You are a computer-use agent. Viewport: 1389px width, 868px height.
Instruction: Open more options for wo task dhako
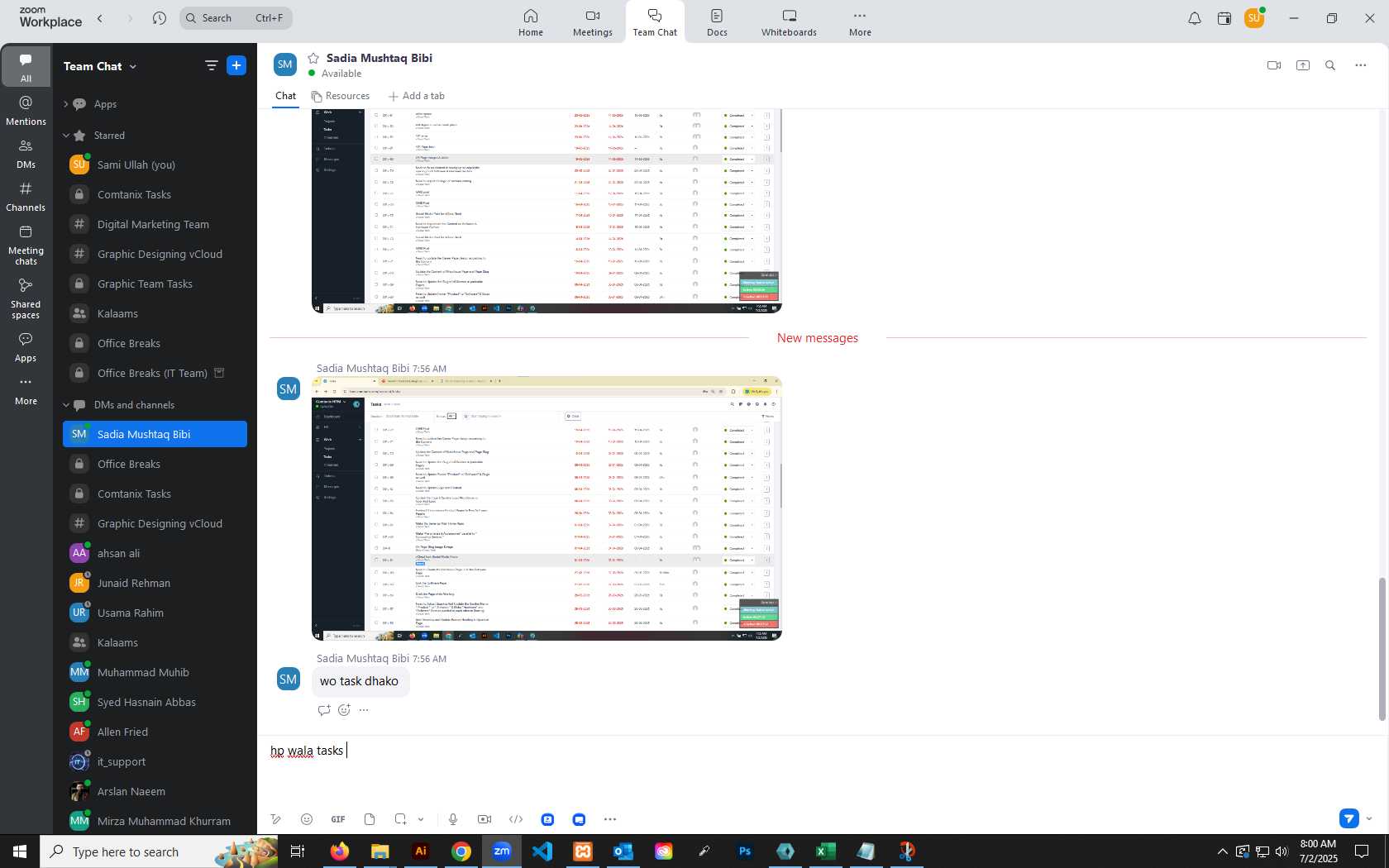click(x=364, y=710)
